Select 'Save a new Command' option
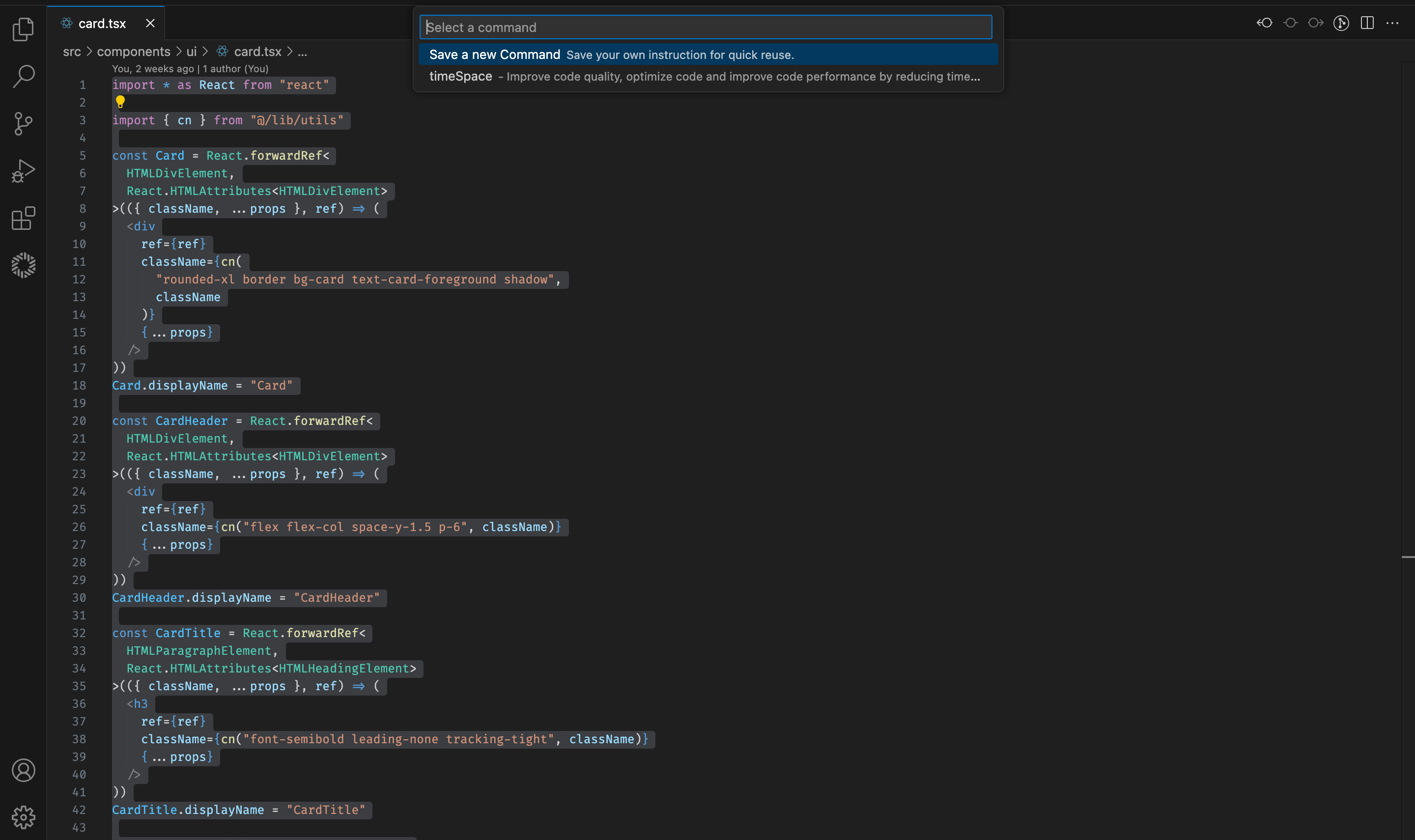 pyautogui.click(x=708, y=55)
